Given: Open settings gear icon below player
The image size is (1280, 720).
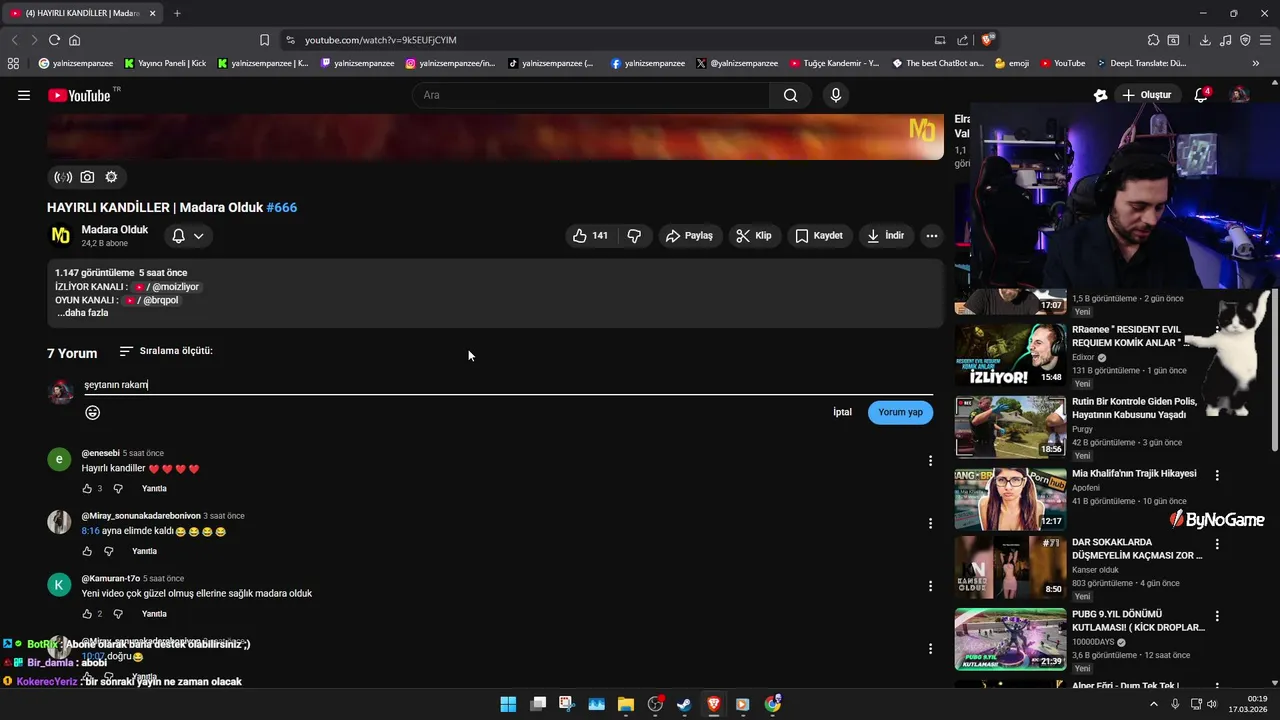Looking at the screenshot, I should pos(111,177).
